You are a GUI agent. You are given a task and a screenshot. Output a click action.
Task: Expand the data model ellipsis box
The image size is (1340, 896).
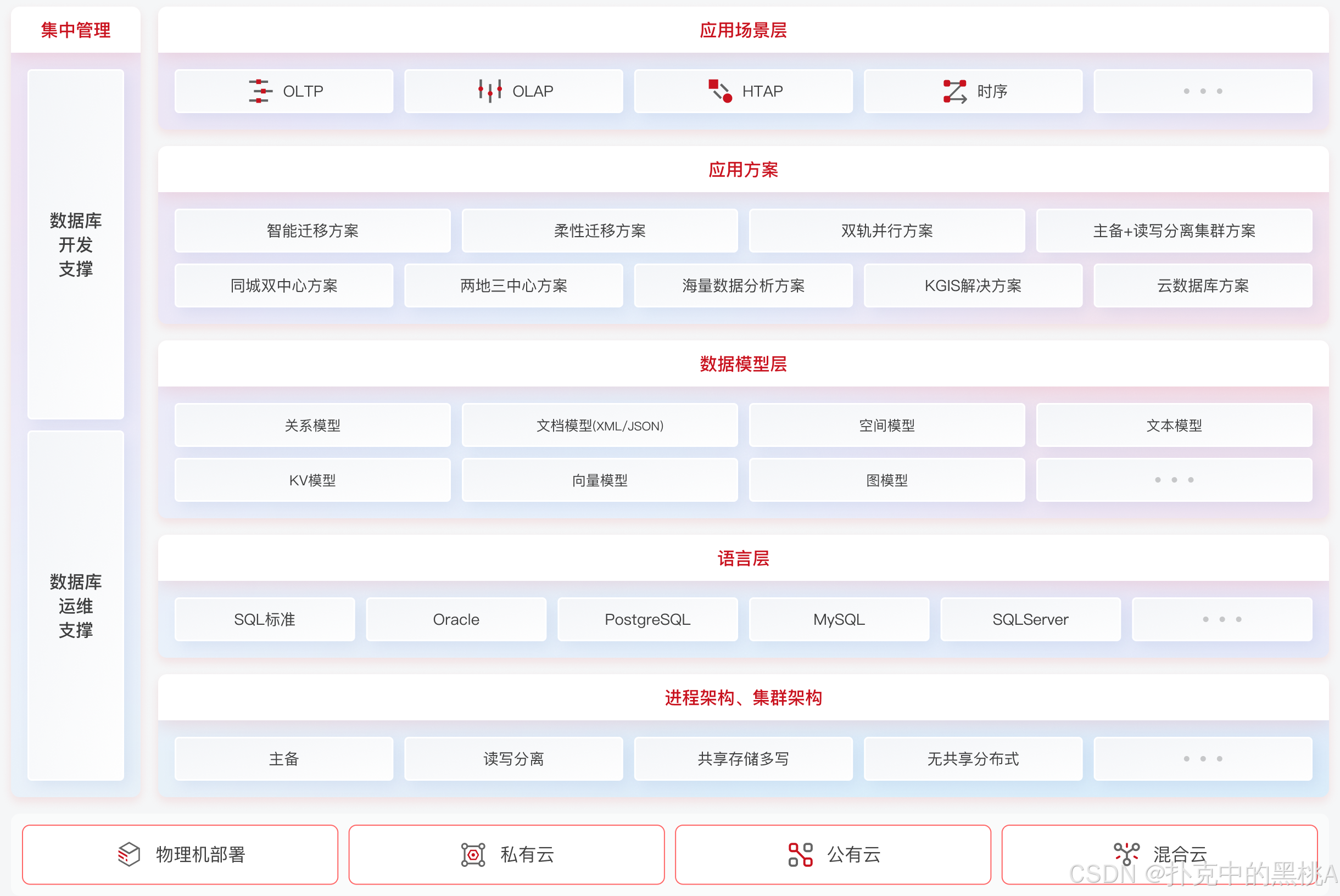point(1174,480)
